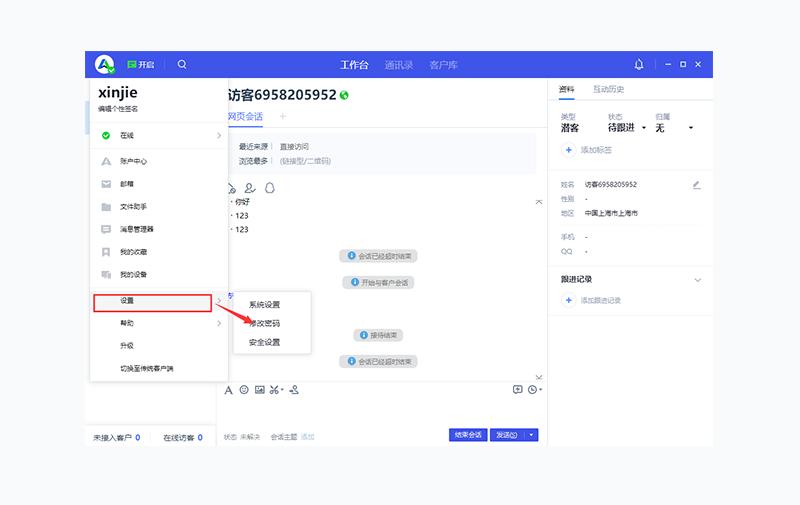Switch to the 客户库 tab

tap(443, 65)
